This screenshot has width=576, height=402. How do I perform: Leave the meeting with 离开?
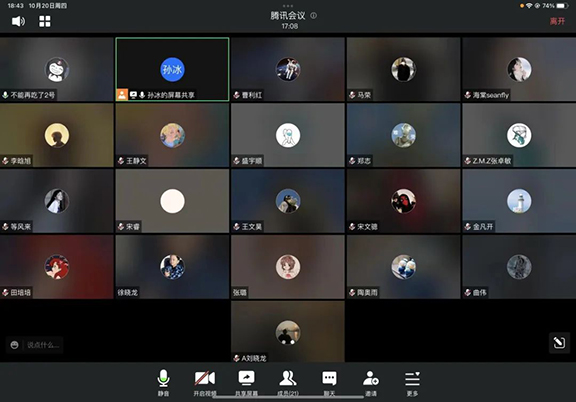tap(557, 21)
